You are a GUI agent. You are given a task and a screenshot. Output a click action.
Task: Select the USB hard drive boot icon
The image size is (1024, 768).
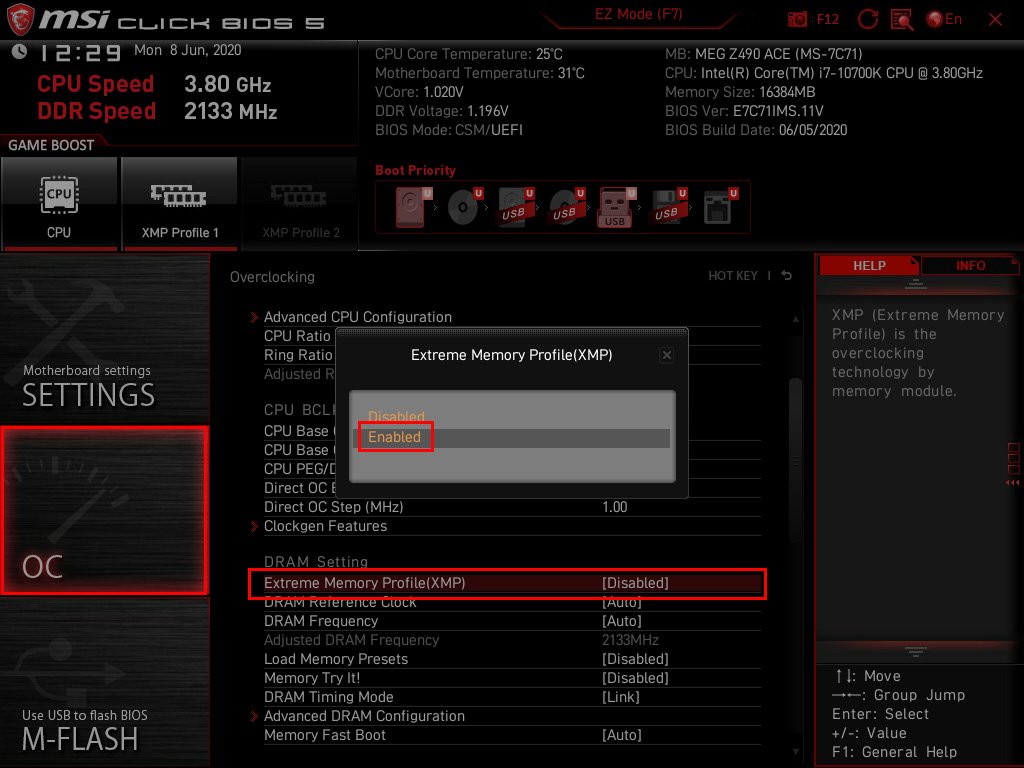[516, 207]
